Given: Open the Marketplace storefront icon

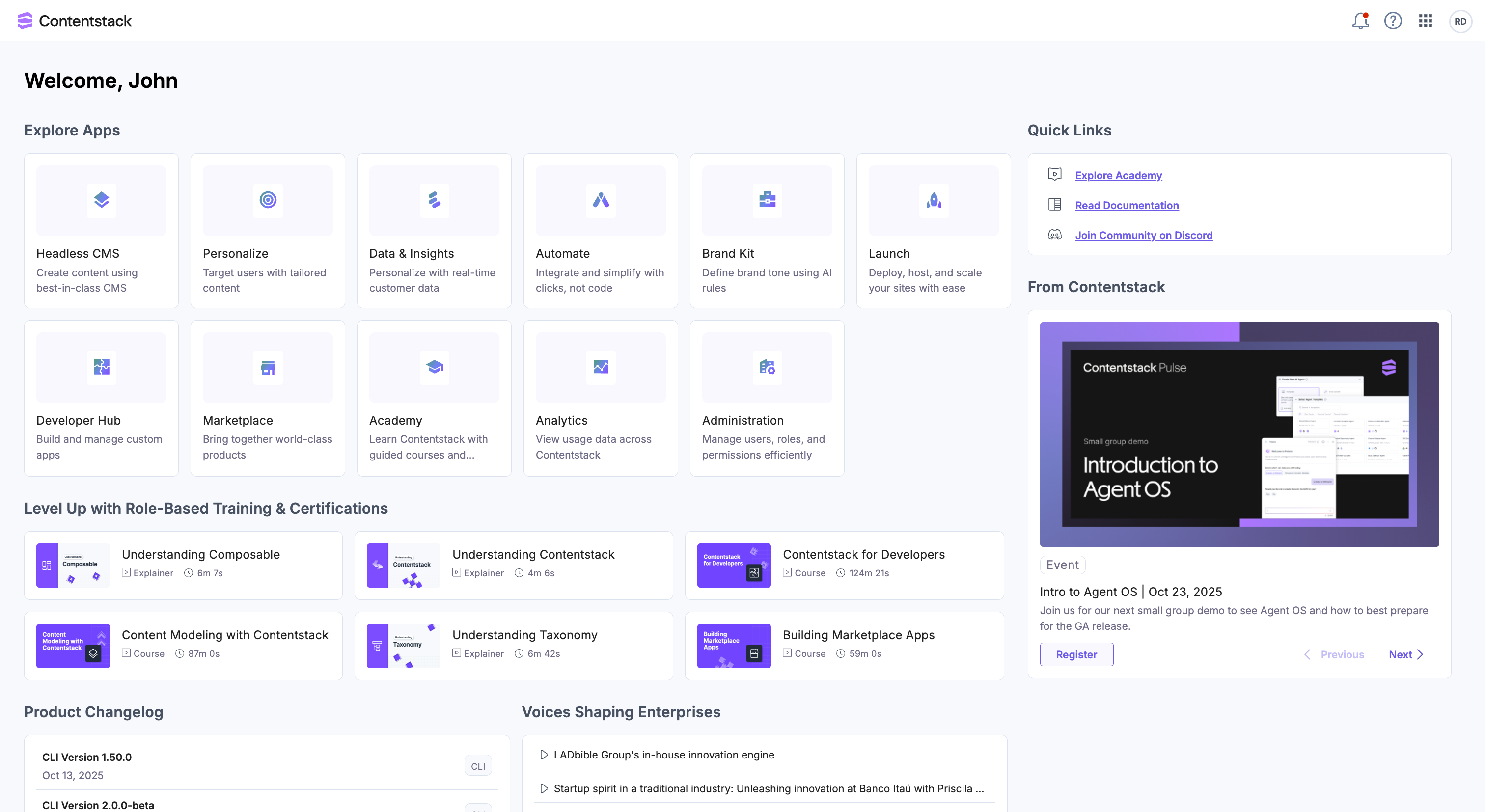Looking at the screenshot, I should (268, 367).
